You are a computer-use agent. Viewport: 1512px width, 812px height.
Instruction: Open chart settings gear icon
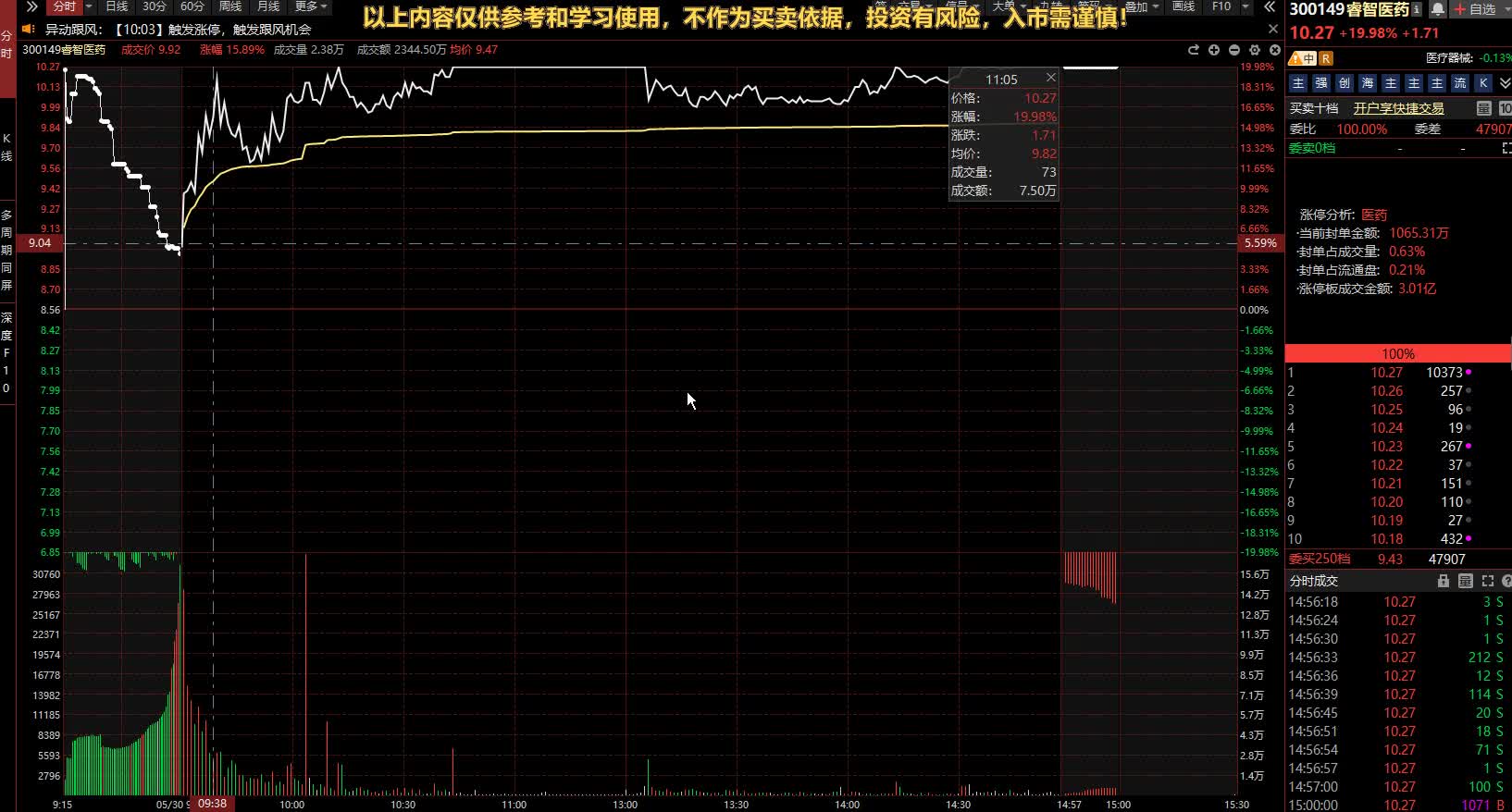[1255, 50]
